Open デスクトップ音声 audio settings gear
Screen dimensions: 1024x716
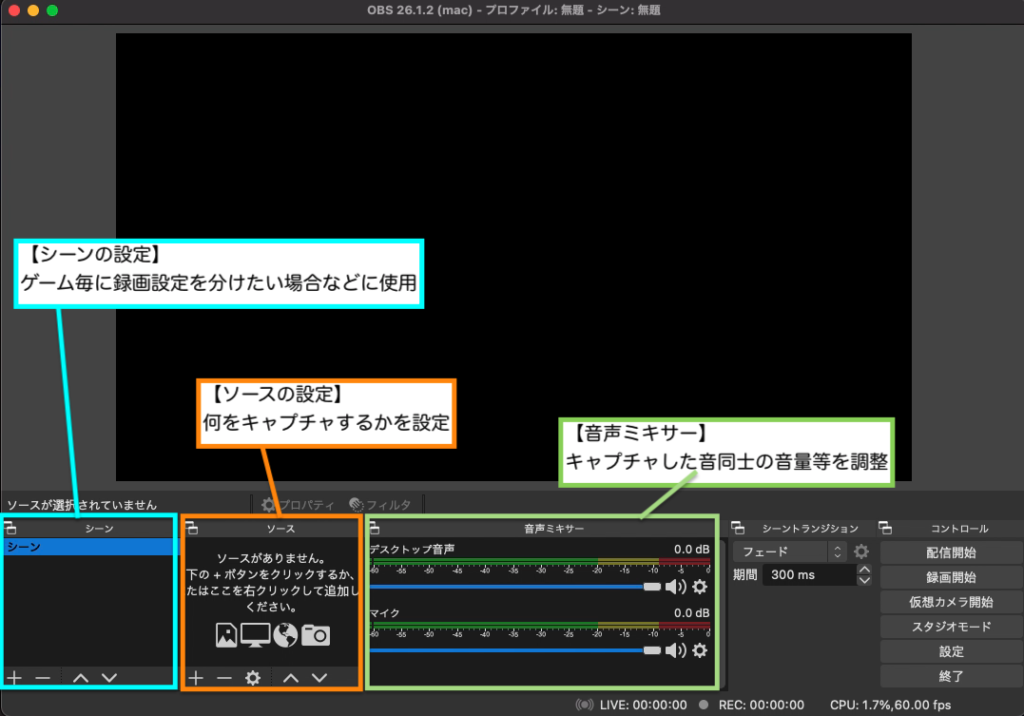tap(700, 587)
